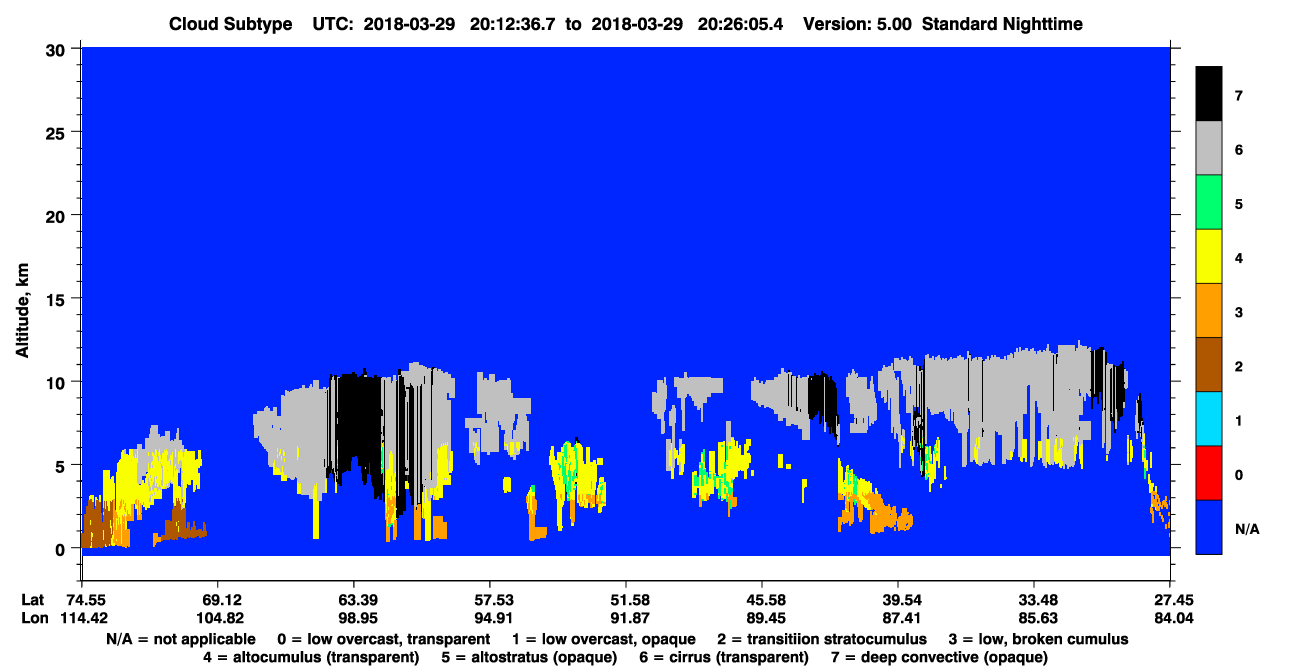The width and height of the screenshot is (1300, 667).
Task: Click the colorbar label 6
Action: (1238, 150)
